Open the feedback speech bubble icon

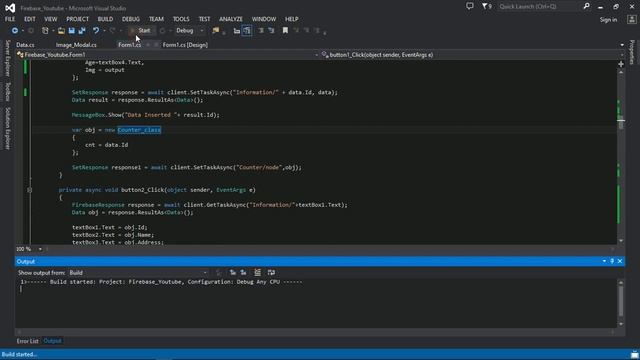coord(470,6)
